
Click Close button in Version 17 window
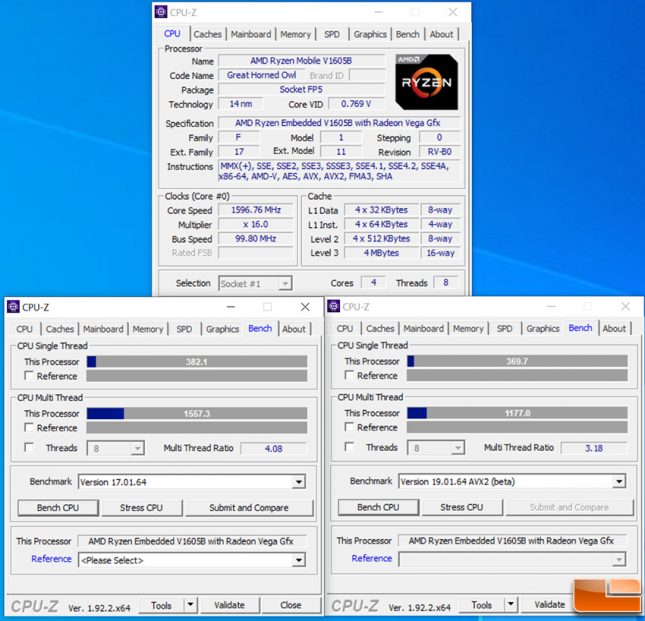click(291, 605)
